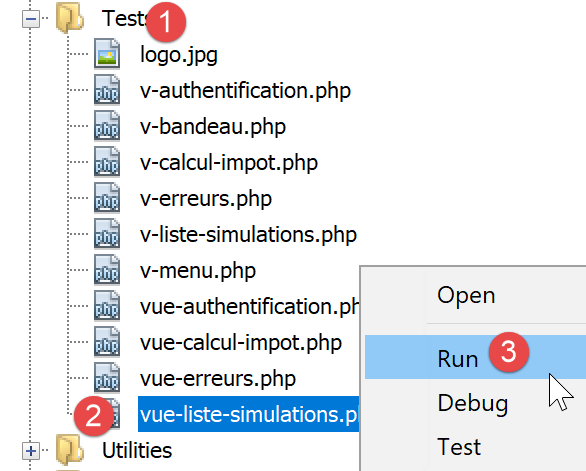The width and height of the screenshot is (586, 471).
Task: Select the Utilities folder label
Action: pos(137,450)
